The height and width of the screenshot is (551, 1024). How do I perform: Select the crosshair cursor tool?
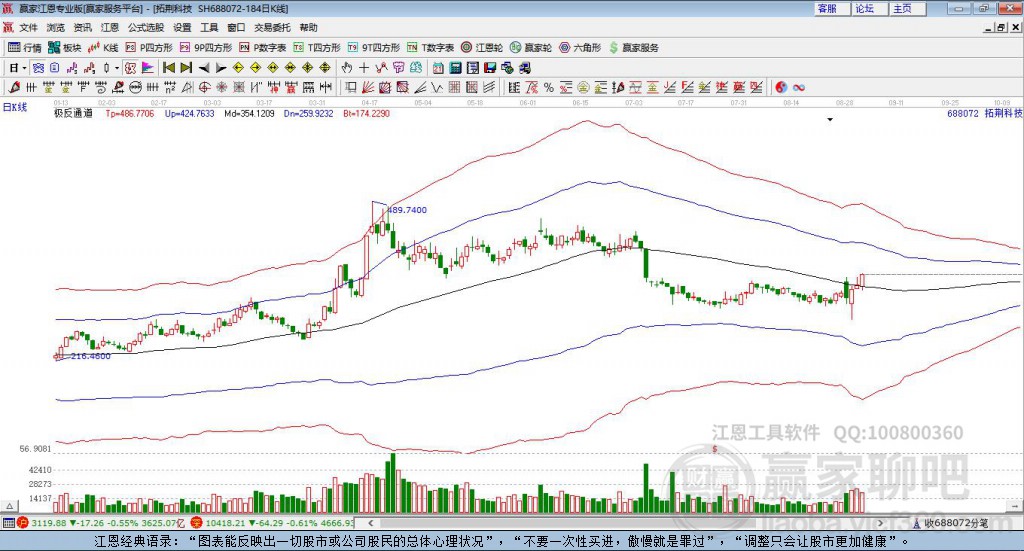(364, 68)
